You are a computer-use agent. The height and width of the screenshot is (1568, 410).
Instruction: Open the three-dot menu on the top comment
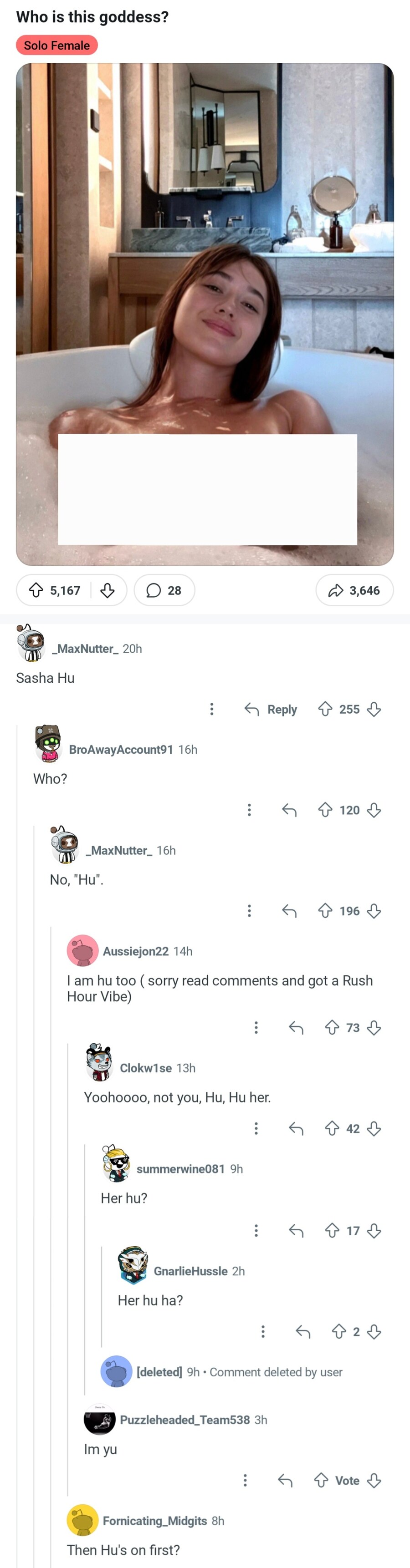tap(211, 709)
